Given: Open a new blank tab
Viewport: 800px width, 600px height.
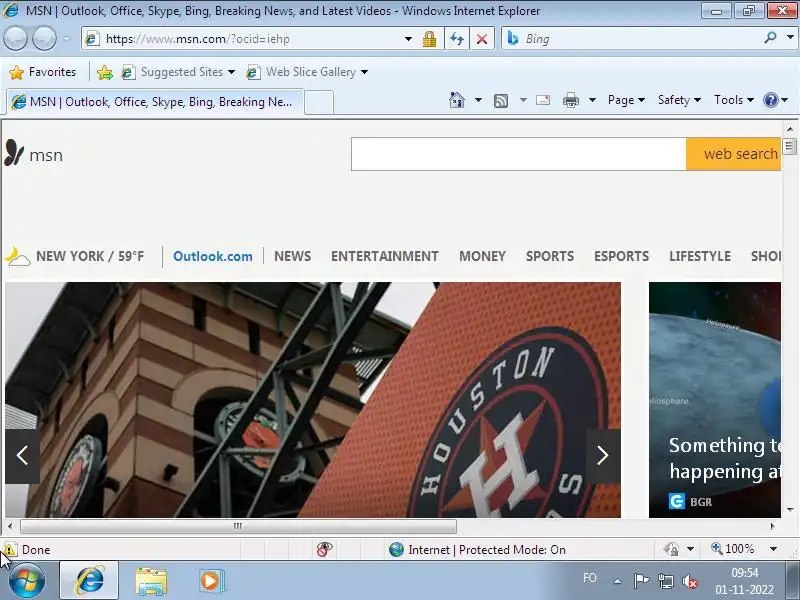Looking at the screenshot, I should 319,102.
